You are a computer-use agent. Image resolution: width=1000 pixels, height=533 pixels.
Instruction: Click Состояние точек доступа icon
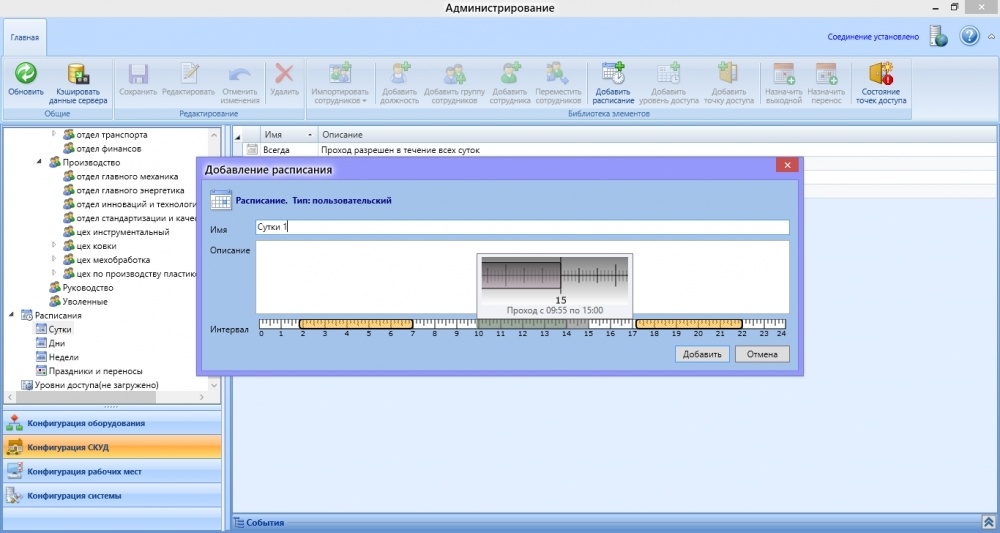pos(881,73)
